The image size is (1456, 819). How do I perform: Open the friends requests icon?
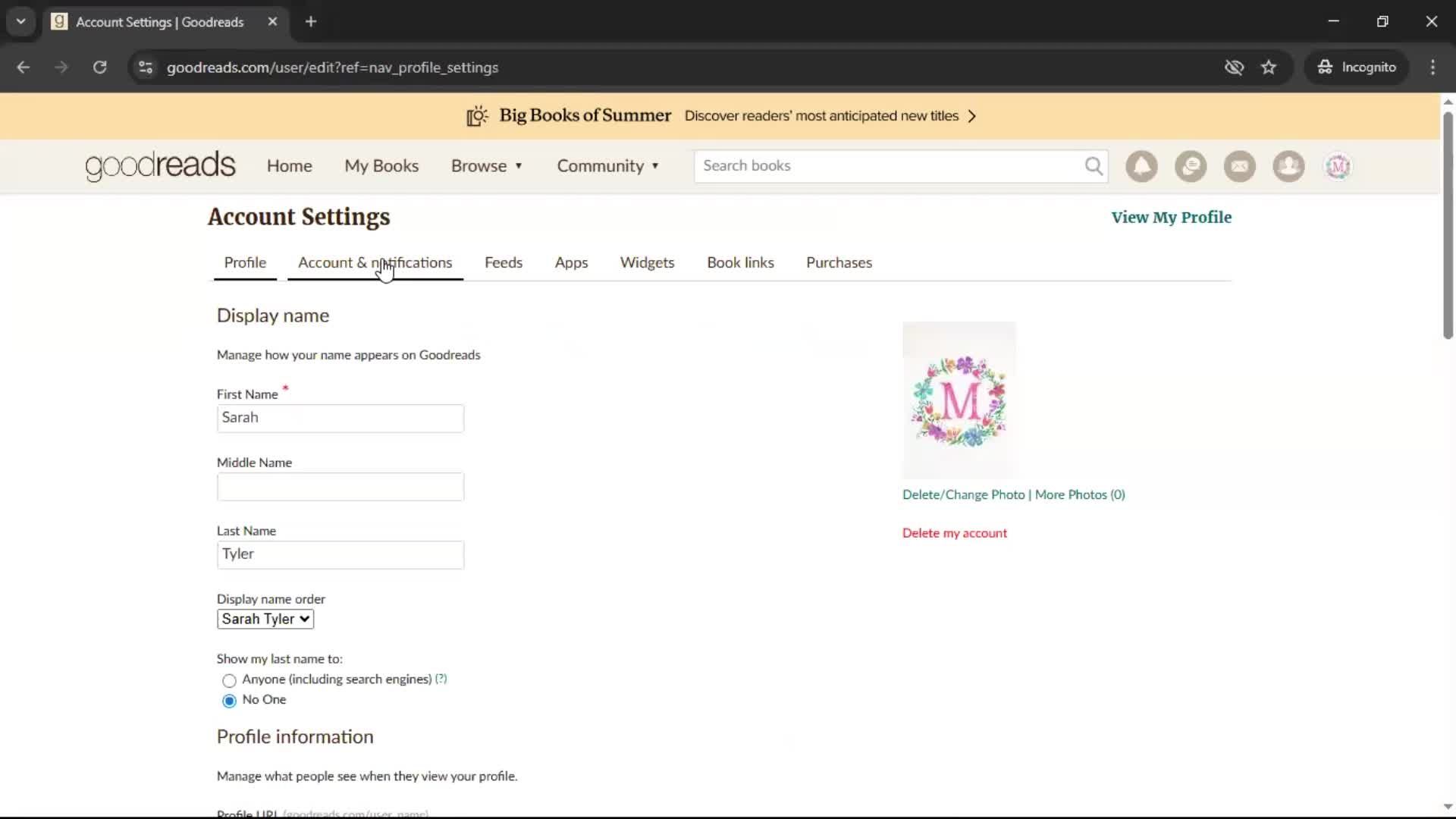1288,166
